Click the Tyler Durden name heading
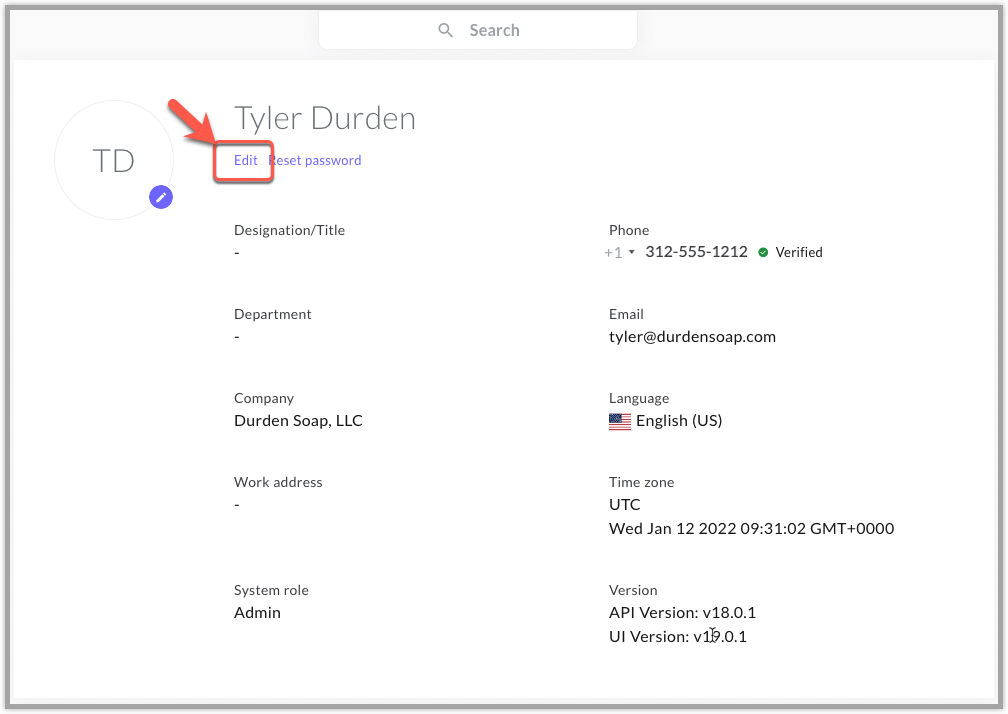Screen dimensions: 1008x714 (324, 118)
